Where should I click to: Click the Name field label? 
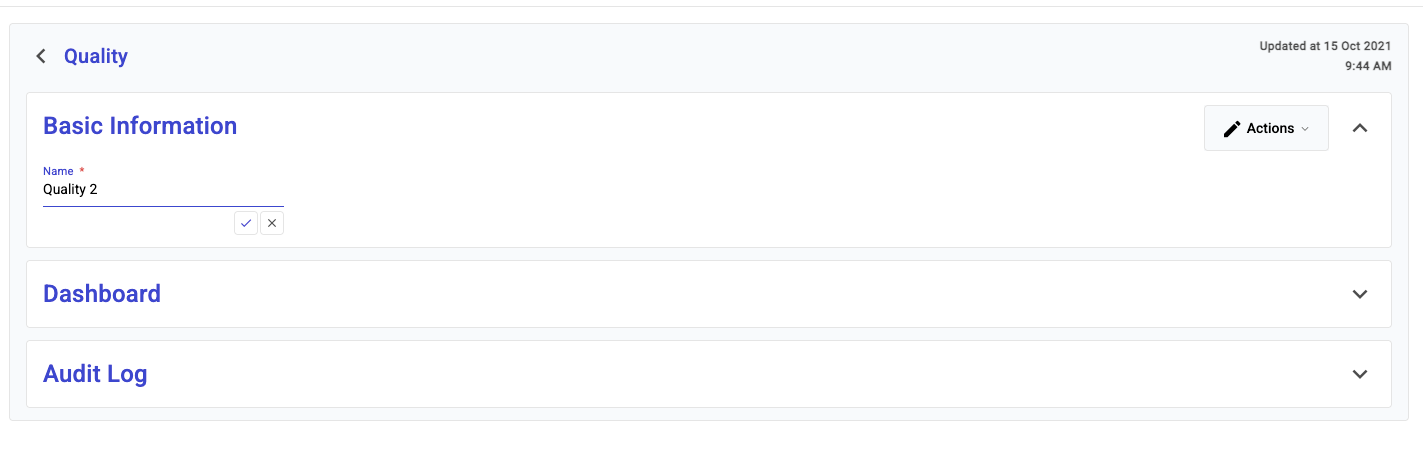(x=58, y=171)
